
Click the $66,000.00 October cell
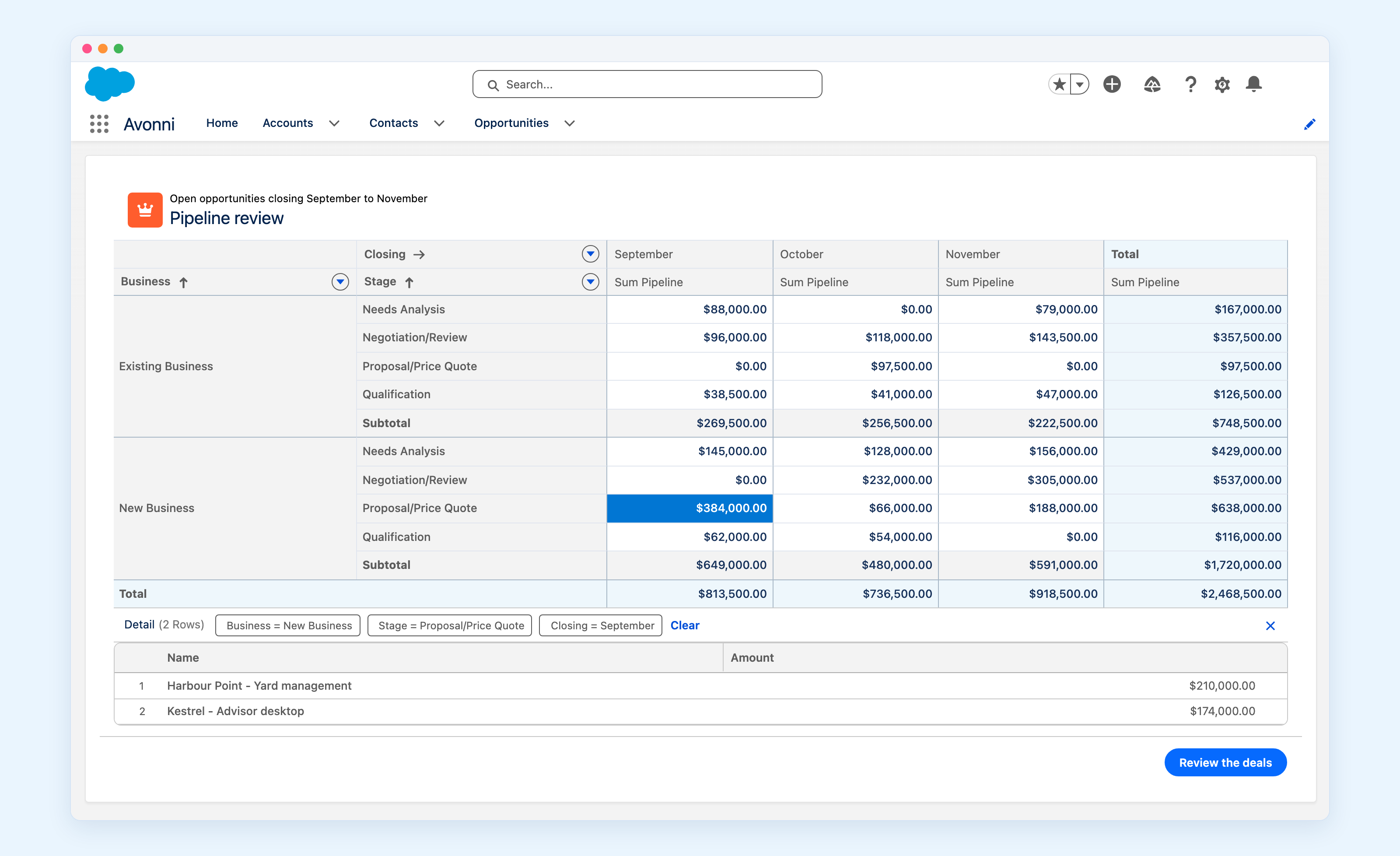click(855, 508)
